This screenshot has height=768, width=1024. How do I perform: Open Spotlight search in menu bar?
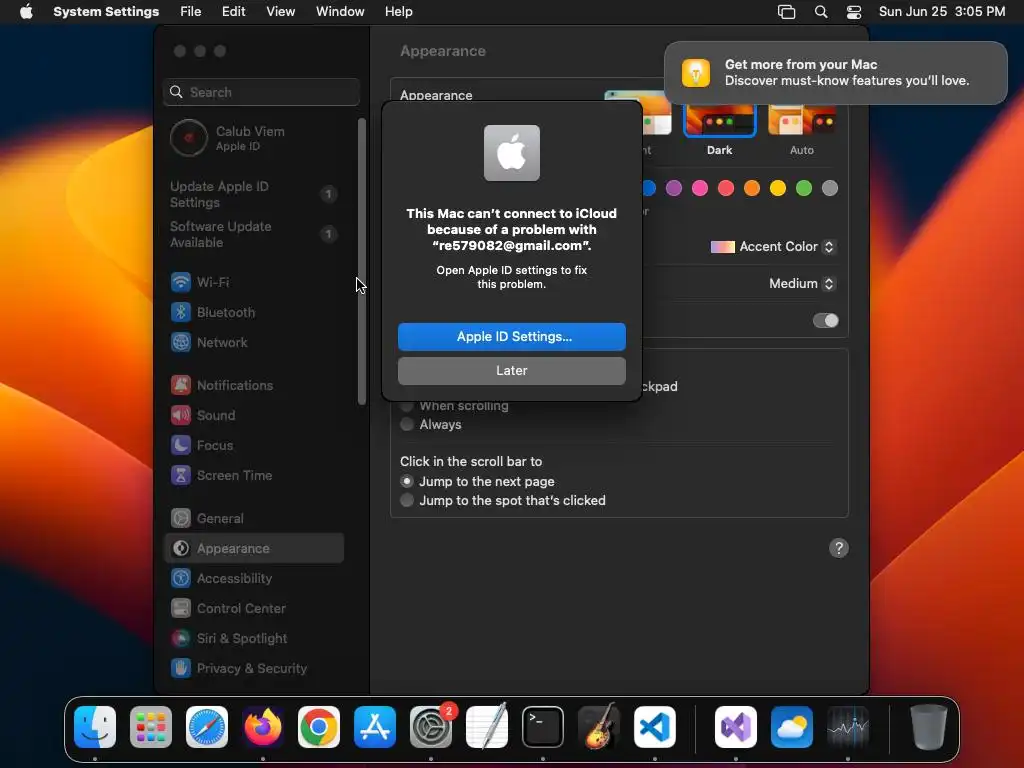pos(821,12)
